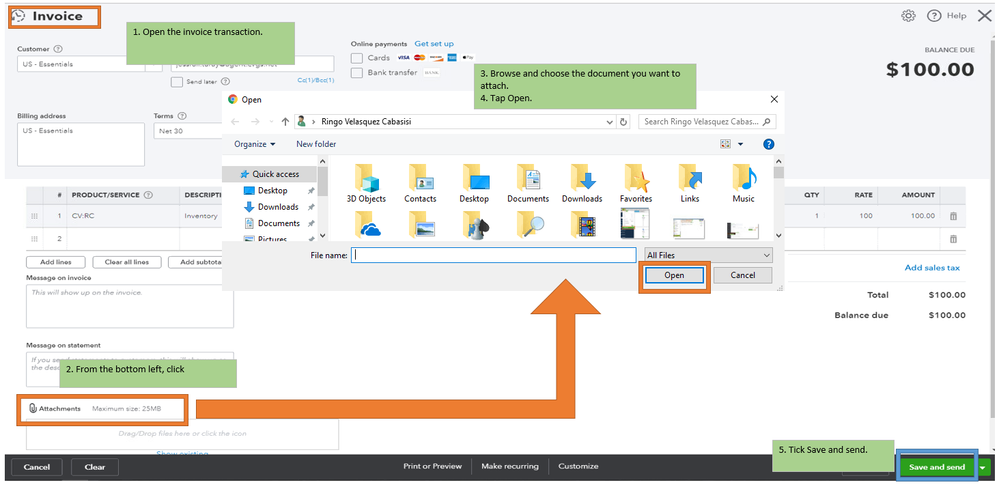The height and width of the screenshot is (485, 999).
Task: Click the invoice Cancel button in footer
Action: point(36,467)
